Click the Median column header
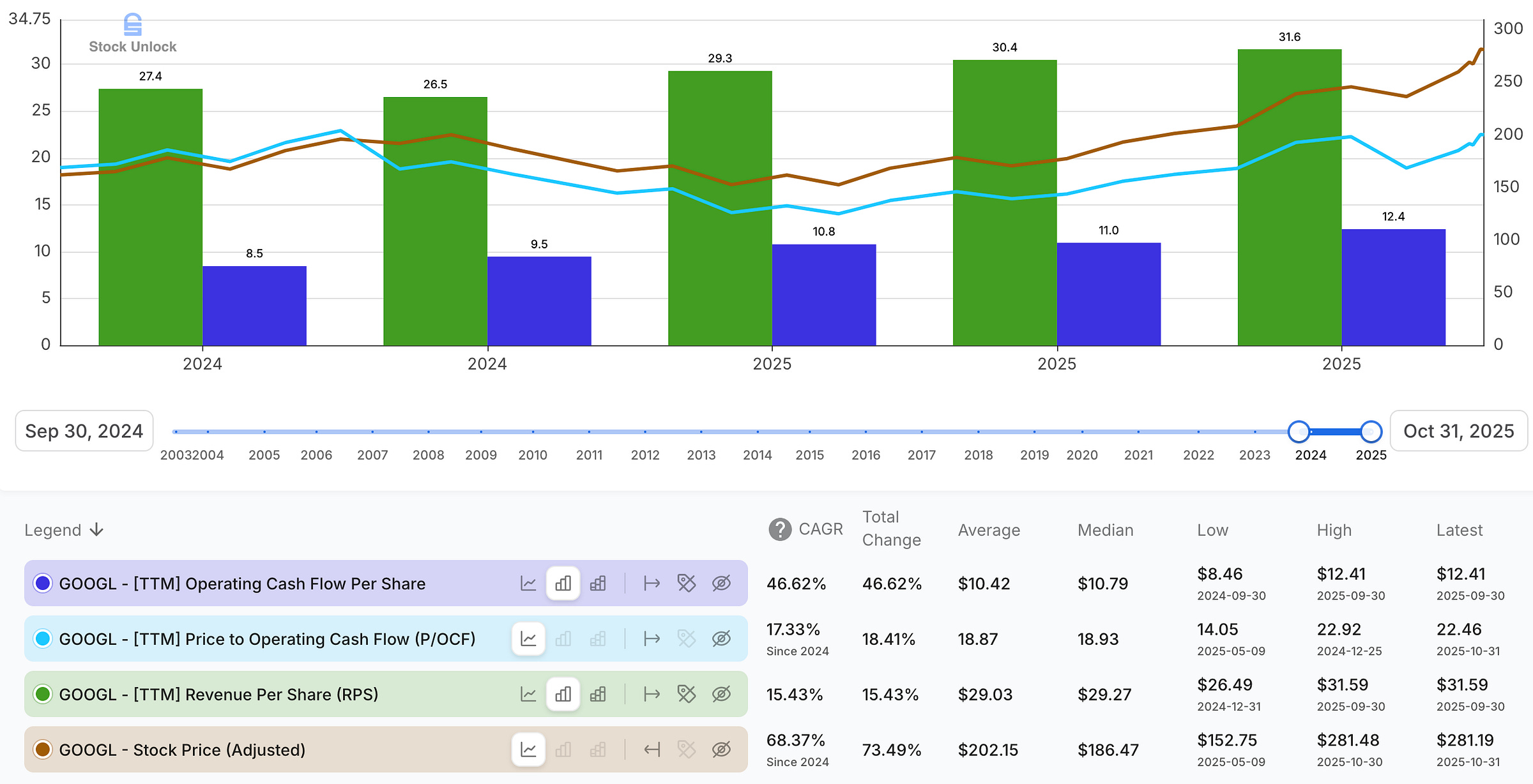This screenshot has width=1533, height=784. coord(1105,530)
